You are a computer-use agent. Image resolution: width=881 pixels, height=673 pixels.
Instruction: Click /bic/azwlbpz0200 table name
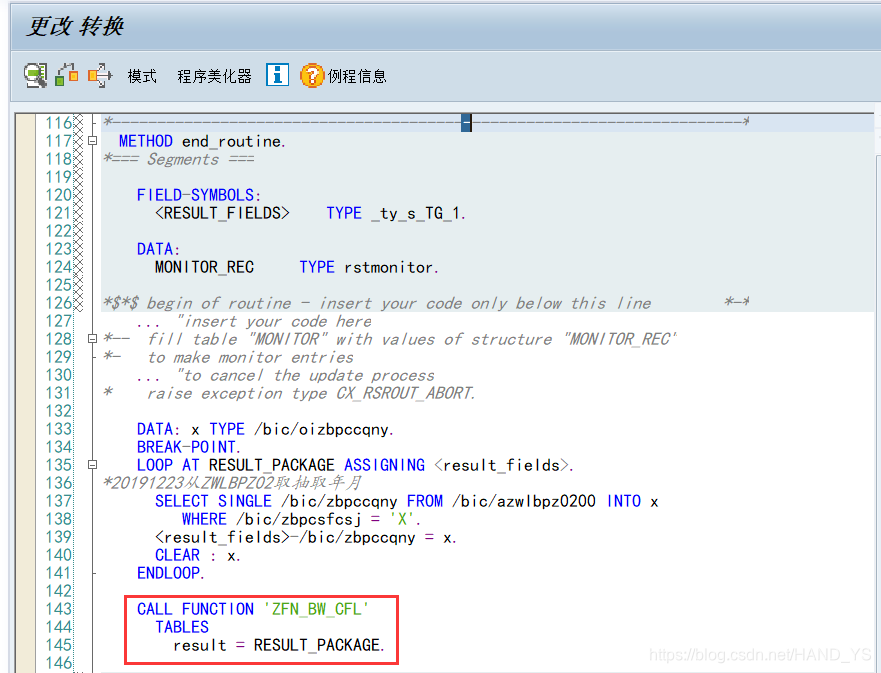tap(523, 501)
